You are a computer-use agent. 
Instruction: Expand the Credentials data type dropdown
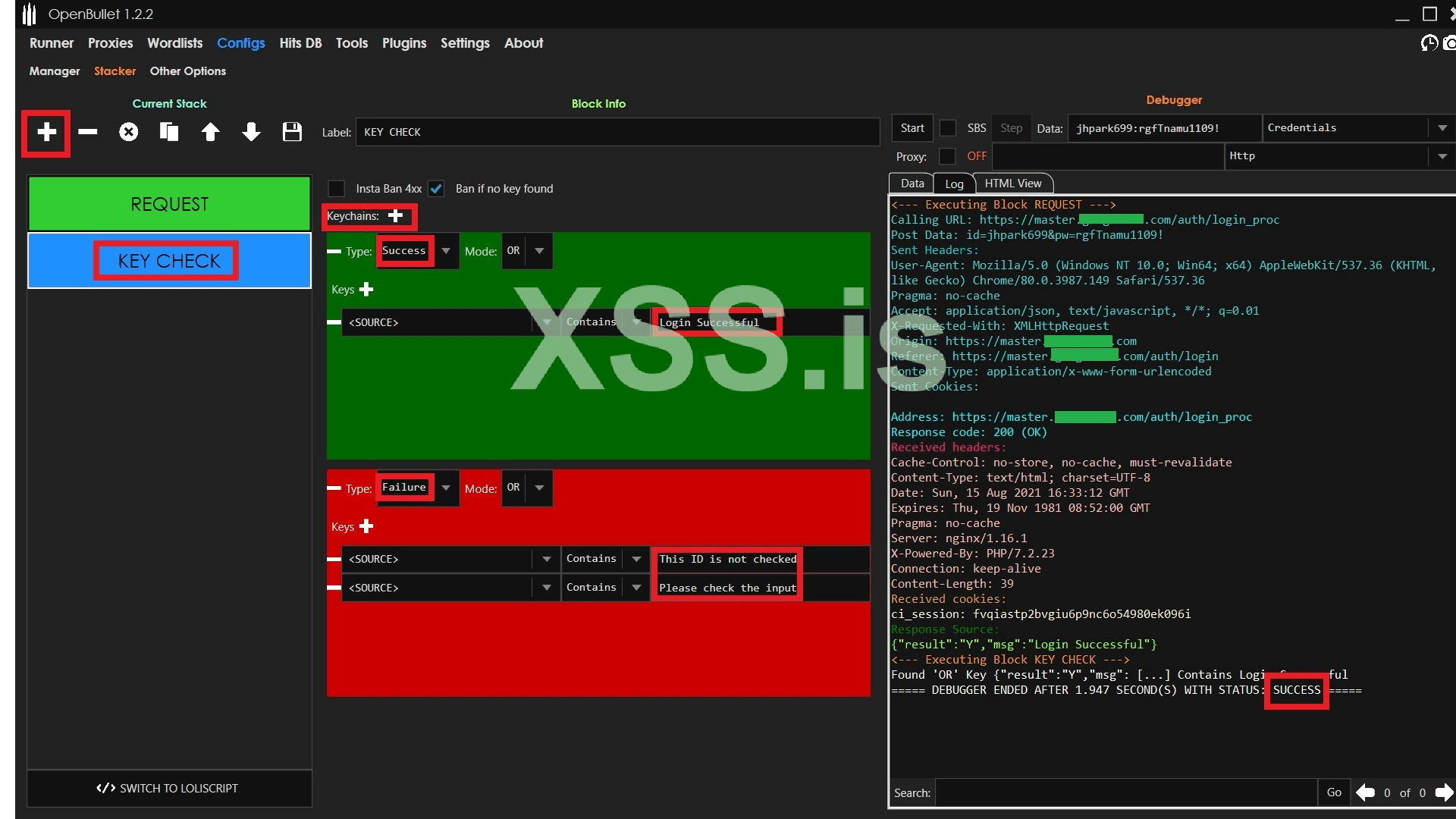tap(1442, 128)
